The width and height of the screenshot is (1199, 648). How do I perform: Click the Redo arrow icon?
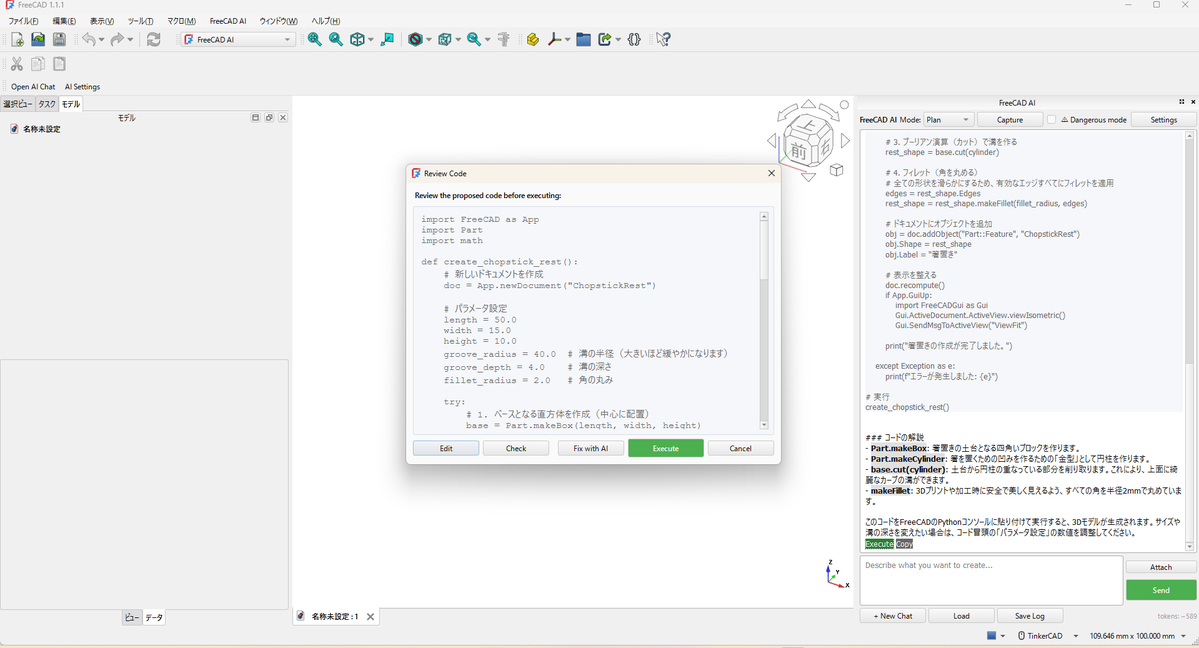[x=117, y=40]
